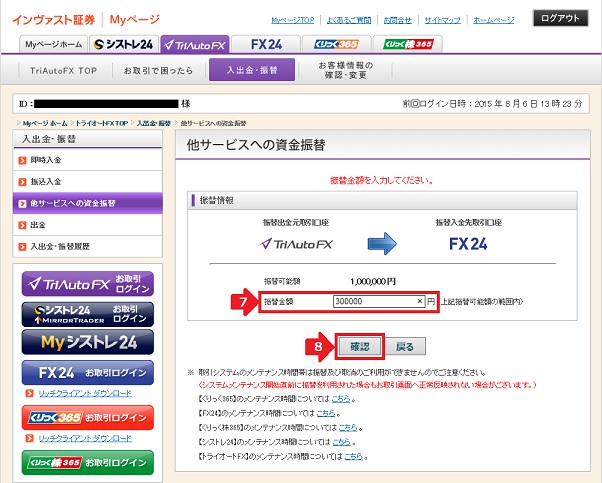Viewport: 602px width, 483px height.
Task: Open こちら link for FX24 maintenance
Action: [326, 413]
